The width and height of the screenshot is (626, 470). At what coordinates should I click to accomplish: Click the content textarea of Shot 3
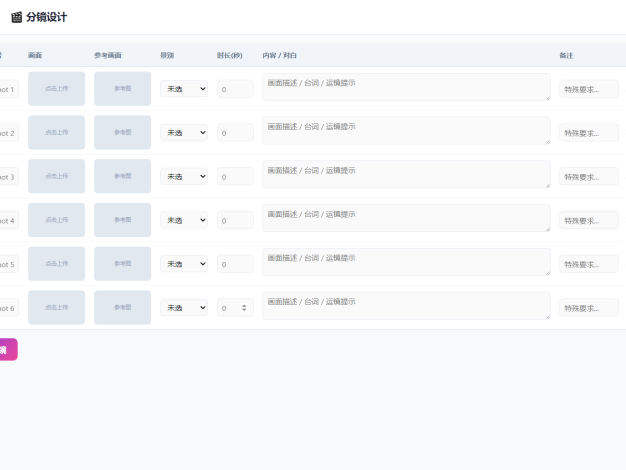(x=406, y=174)
